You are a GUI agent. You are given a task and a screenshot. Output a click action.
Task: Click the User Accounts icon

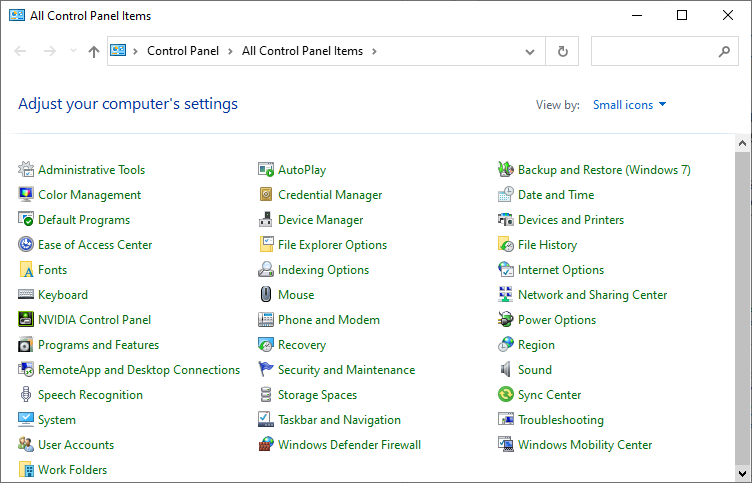[x=26, y=444]
